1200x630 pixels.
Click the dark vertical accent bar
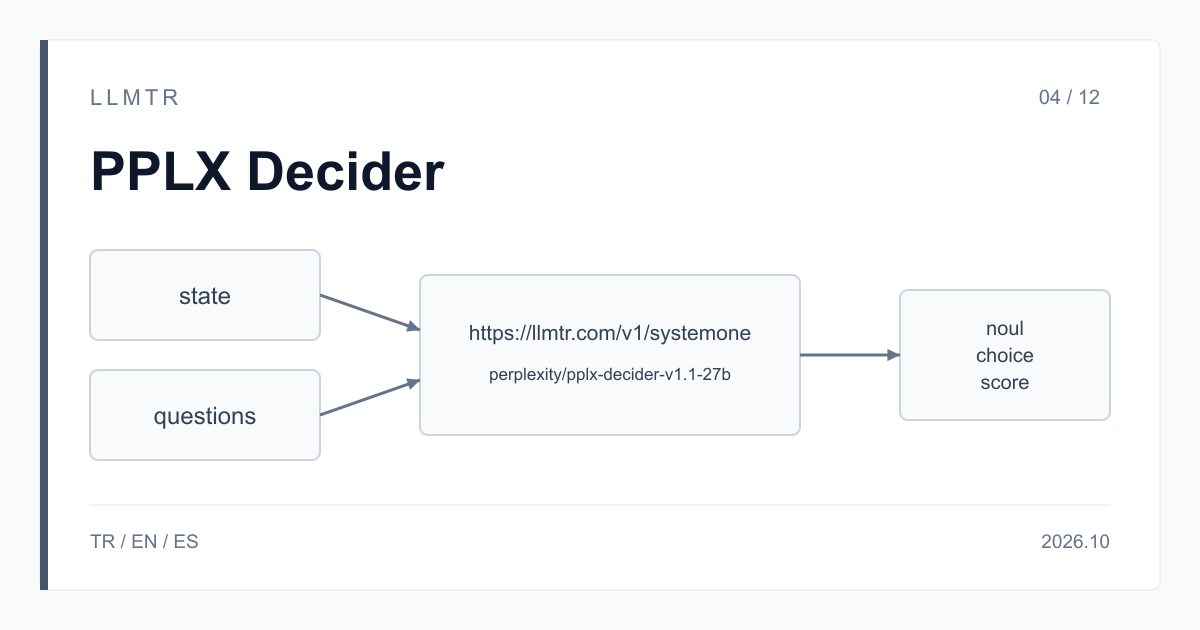(44, 315)
